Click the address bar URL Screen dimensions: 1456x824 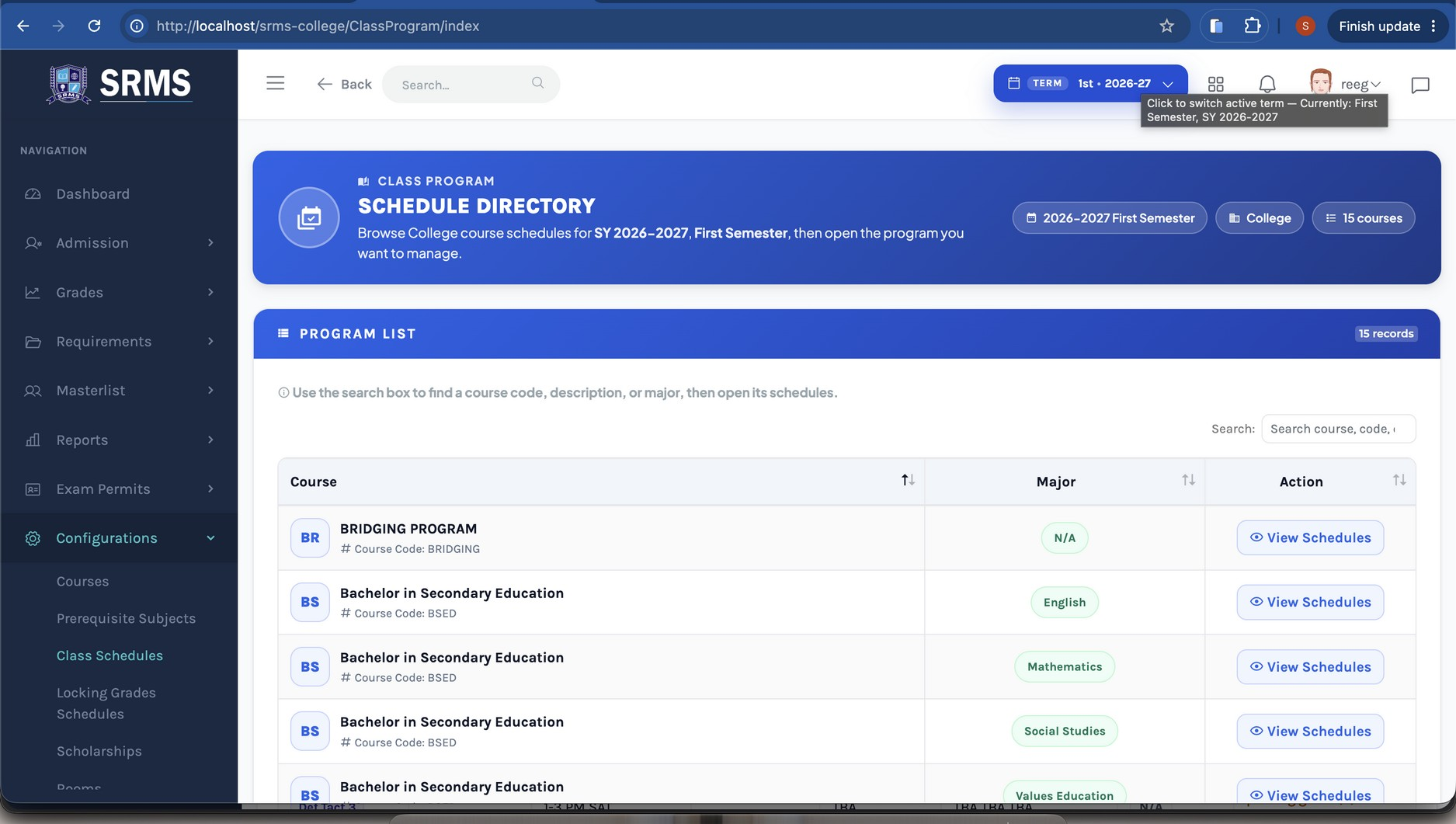[x=318, y=26]
